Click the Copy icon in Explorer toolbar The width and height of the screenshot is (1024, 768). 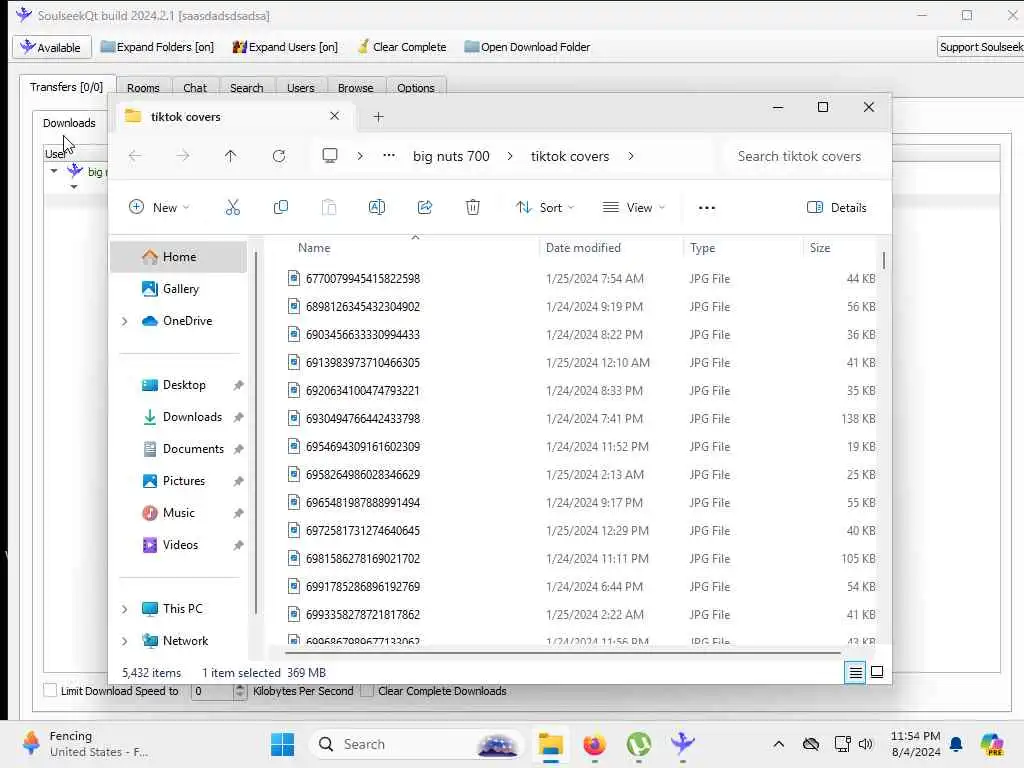tap(281, 208)
